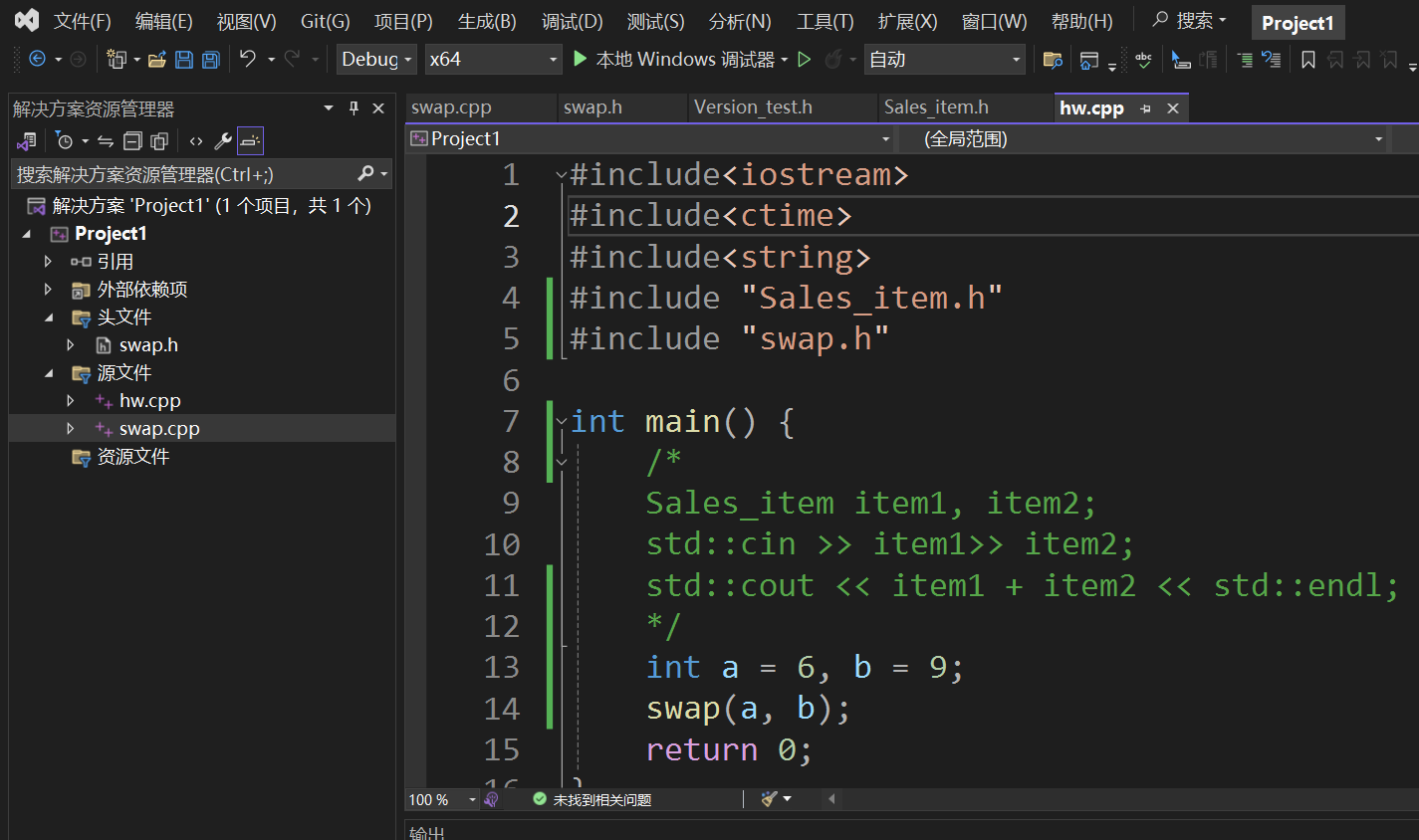Image resolution: width=1419 pixels, height=840 pixels.
Task: Click the view code angle-brackets icon
Action: [x=196, y=141]
